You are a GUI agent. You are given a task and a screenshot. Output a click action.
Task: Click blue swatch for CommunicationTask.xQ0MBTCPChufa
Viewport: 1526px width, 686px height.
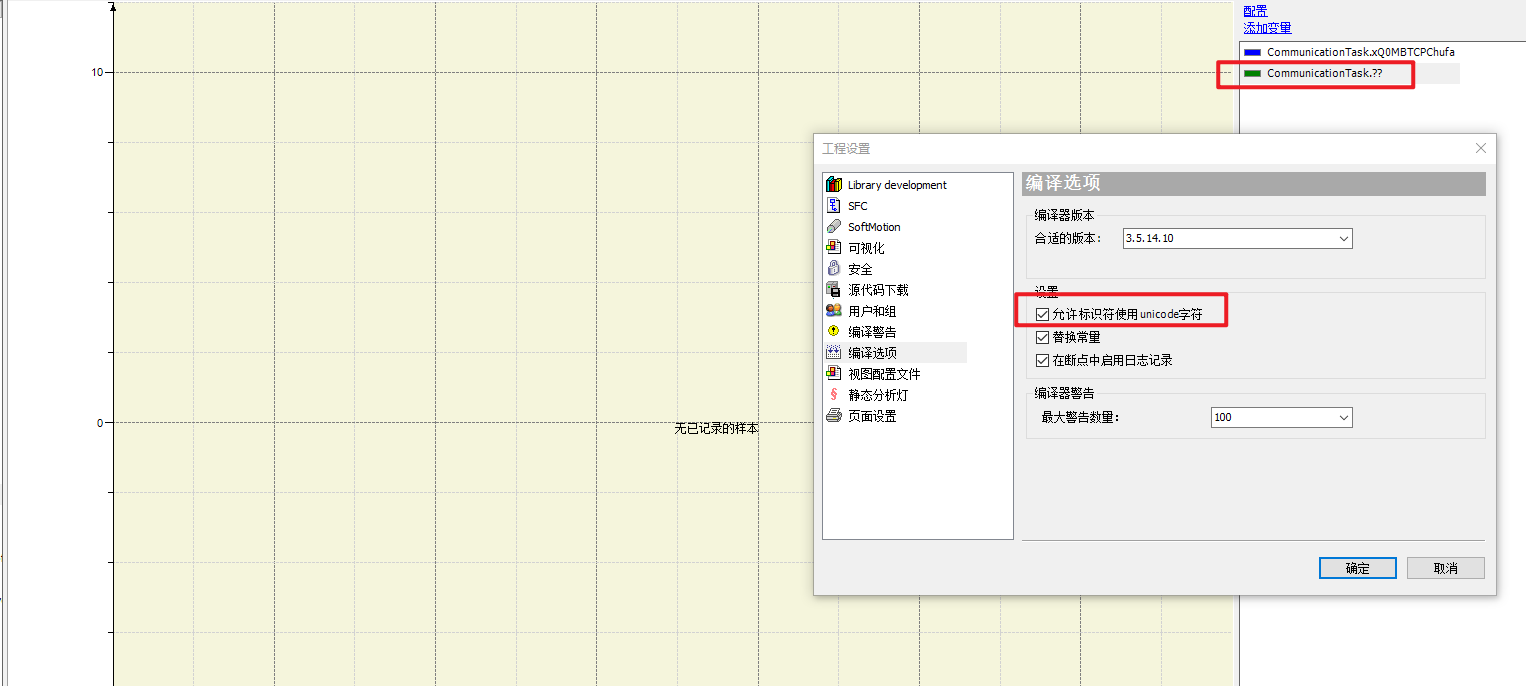click(1252, 52)
